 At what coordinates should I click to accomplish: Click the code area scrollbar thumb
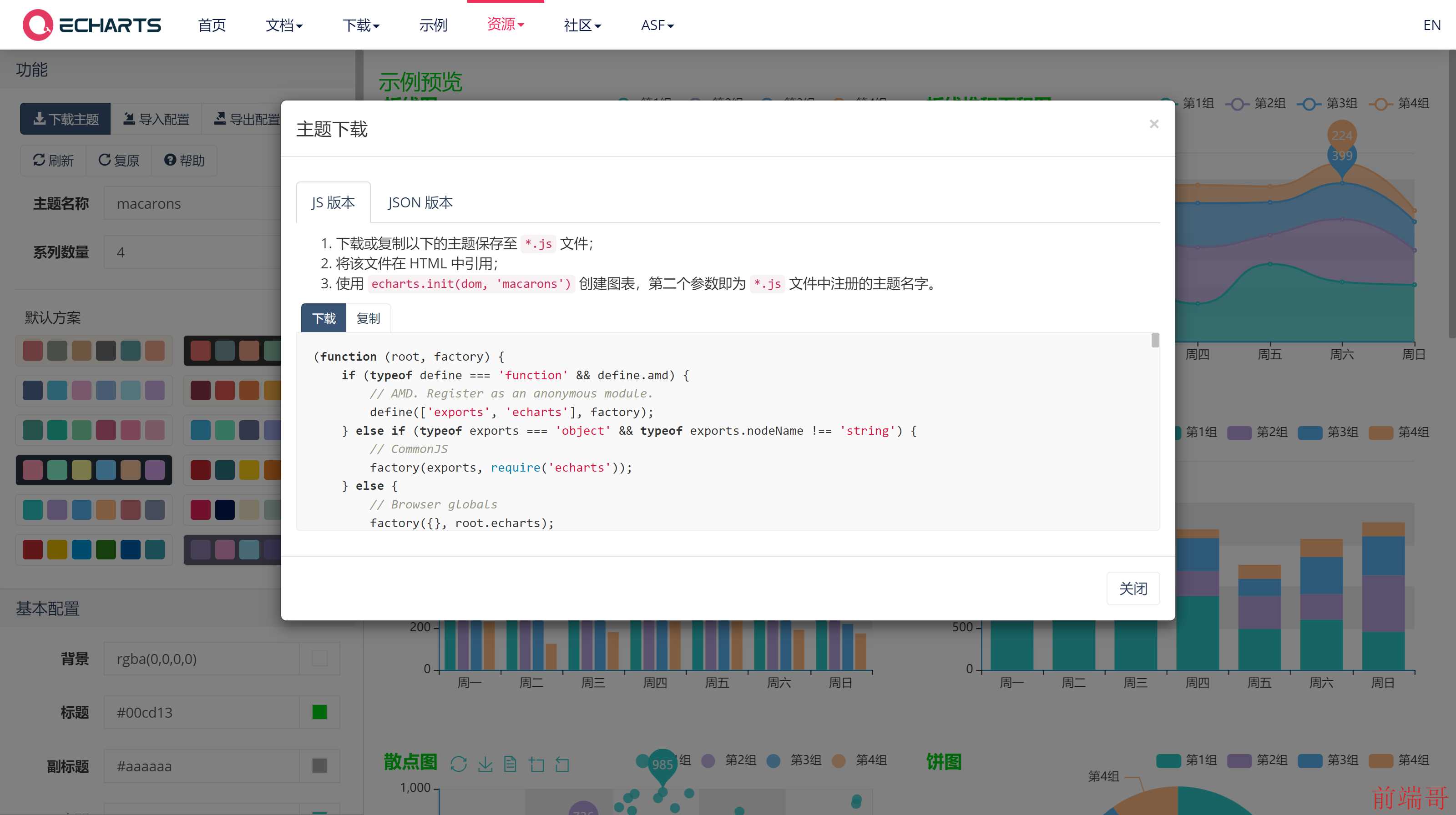click(1155, 340)
